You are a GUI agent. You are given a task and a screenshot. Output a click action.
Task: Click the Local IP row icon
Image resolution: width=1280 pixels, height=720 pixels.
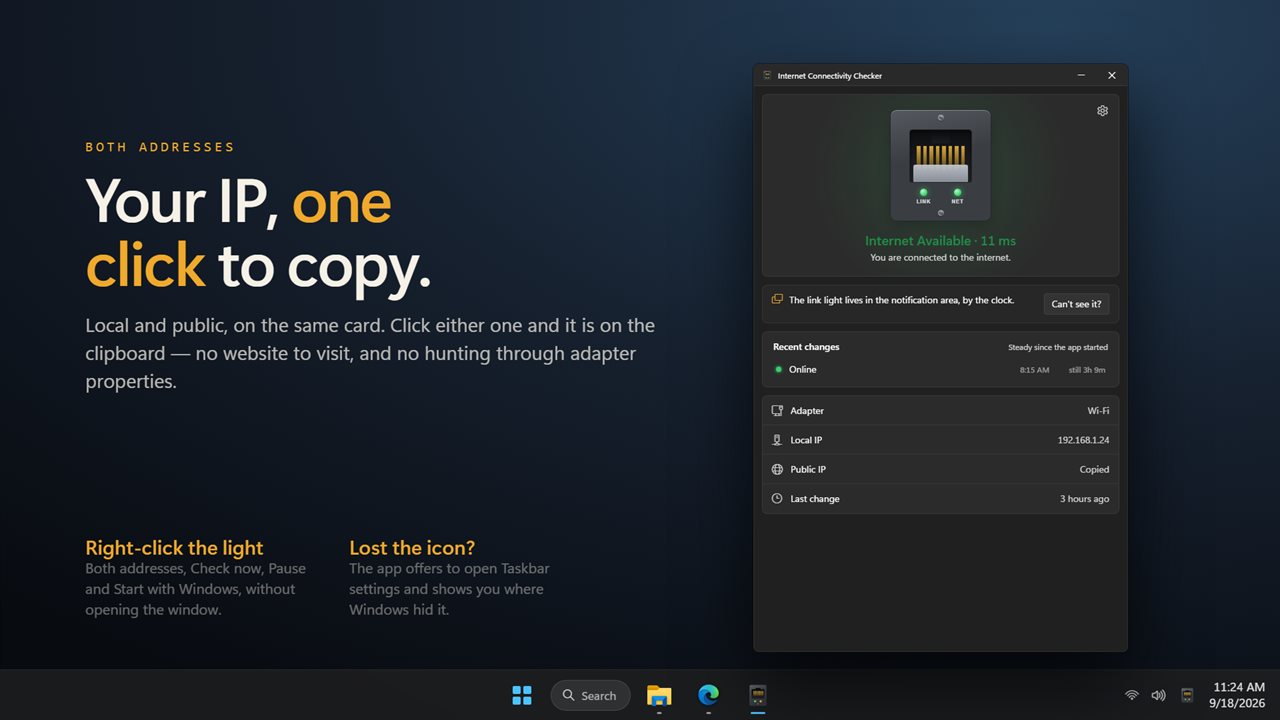(x=777, y=440)
